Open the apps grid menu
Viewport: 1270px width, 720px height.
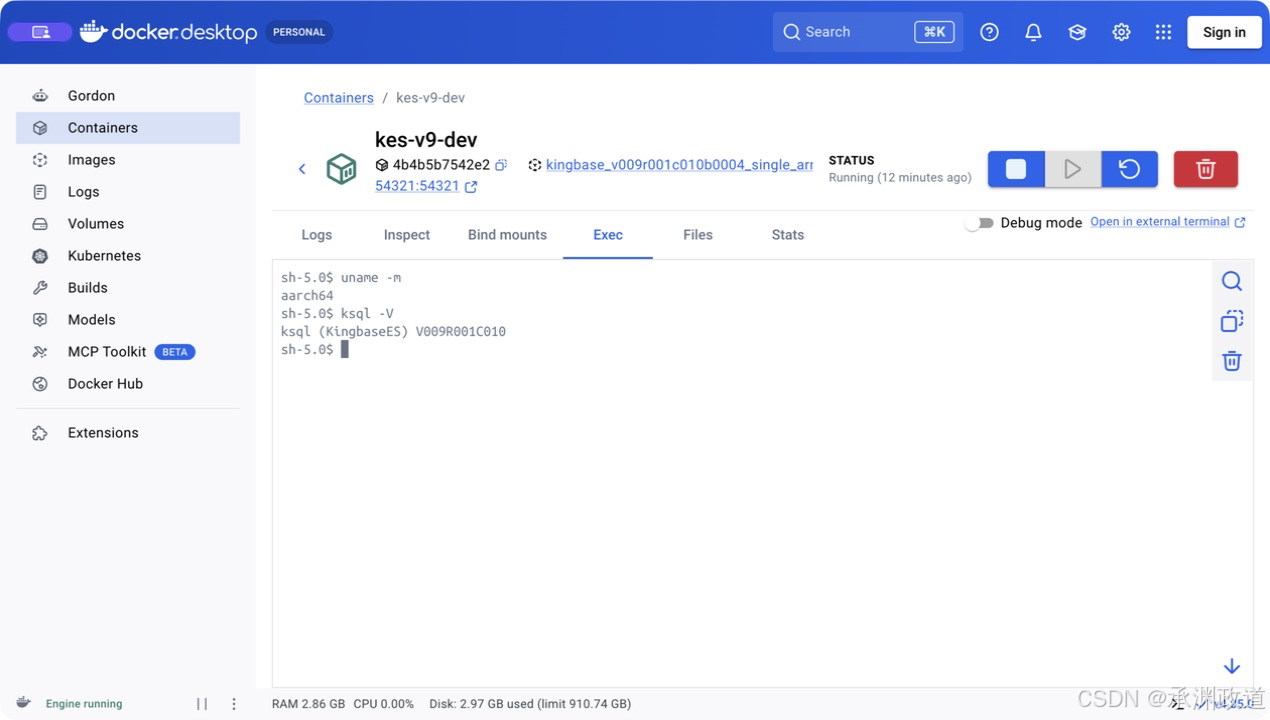pyautogui.click(x=1163, y=32)
